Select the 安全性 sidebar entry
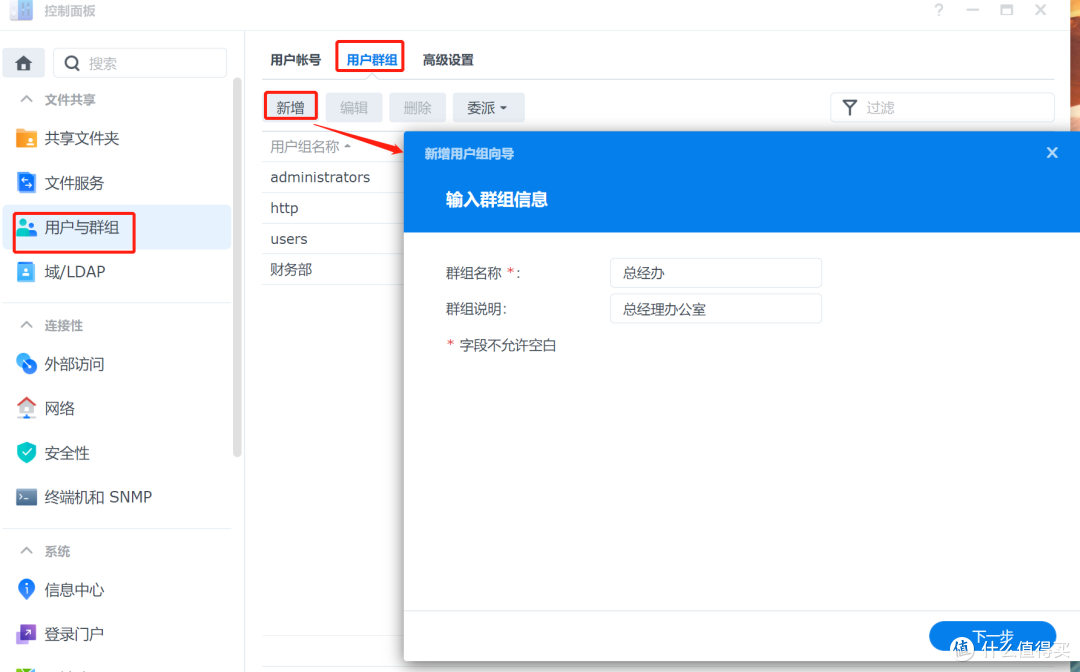Image resolution: width=1080 pixels, height=672 pixels. point(68,452)
